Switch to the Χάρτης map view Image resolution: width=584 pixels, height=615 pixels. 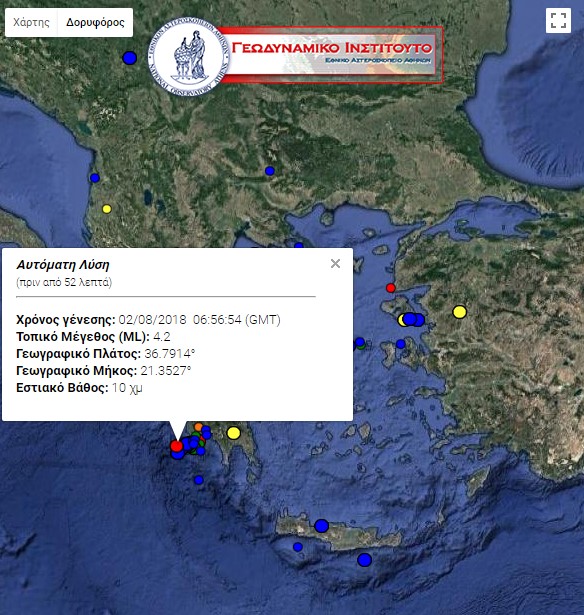(31, 22)
